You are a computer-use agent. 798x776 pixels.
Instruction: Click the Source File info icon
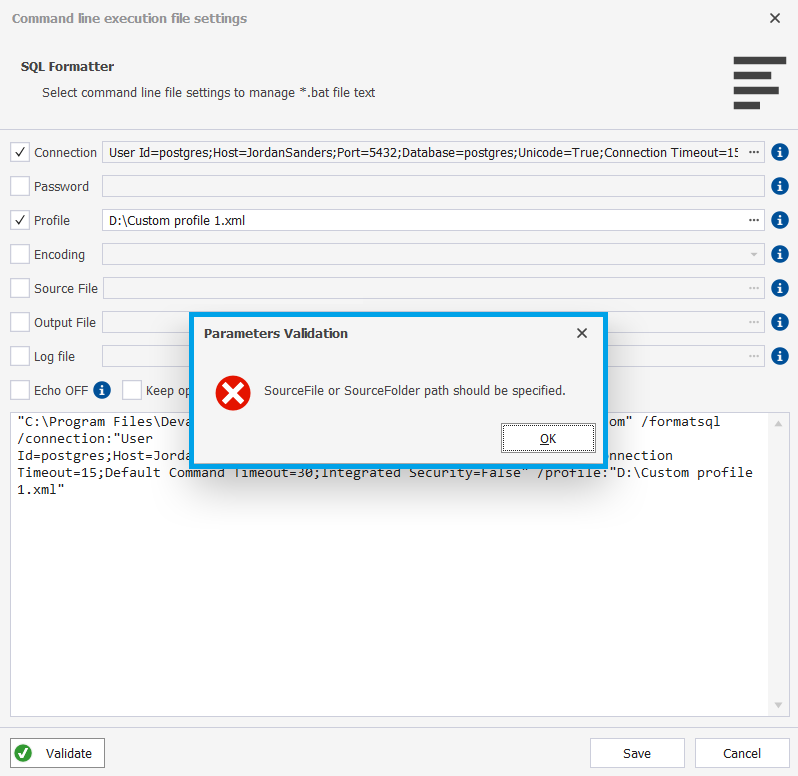(780, 288)
